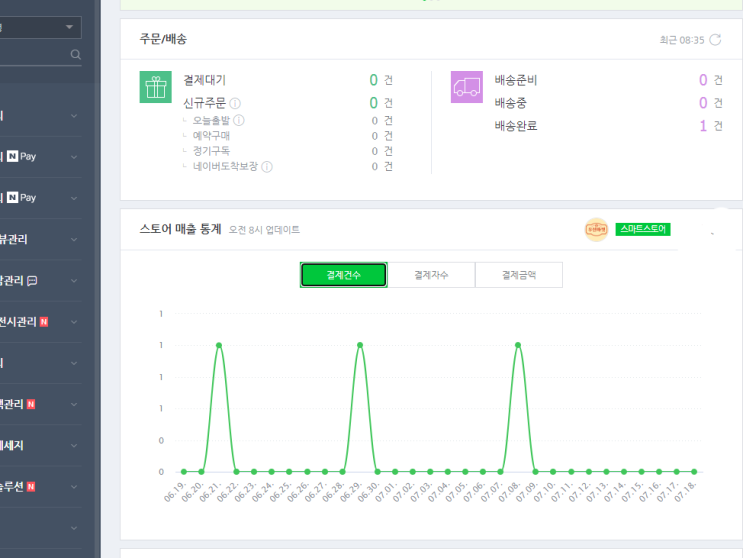Click the 결제대기 count of 0
This screenshot has width=743, height=558.
coord(373,80)
